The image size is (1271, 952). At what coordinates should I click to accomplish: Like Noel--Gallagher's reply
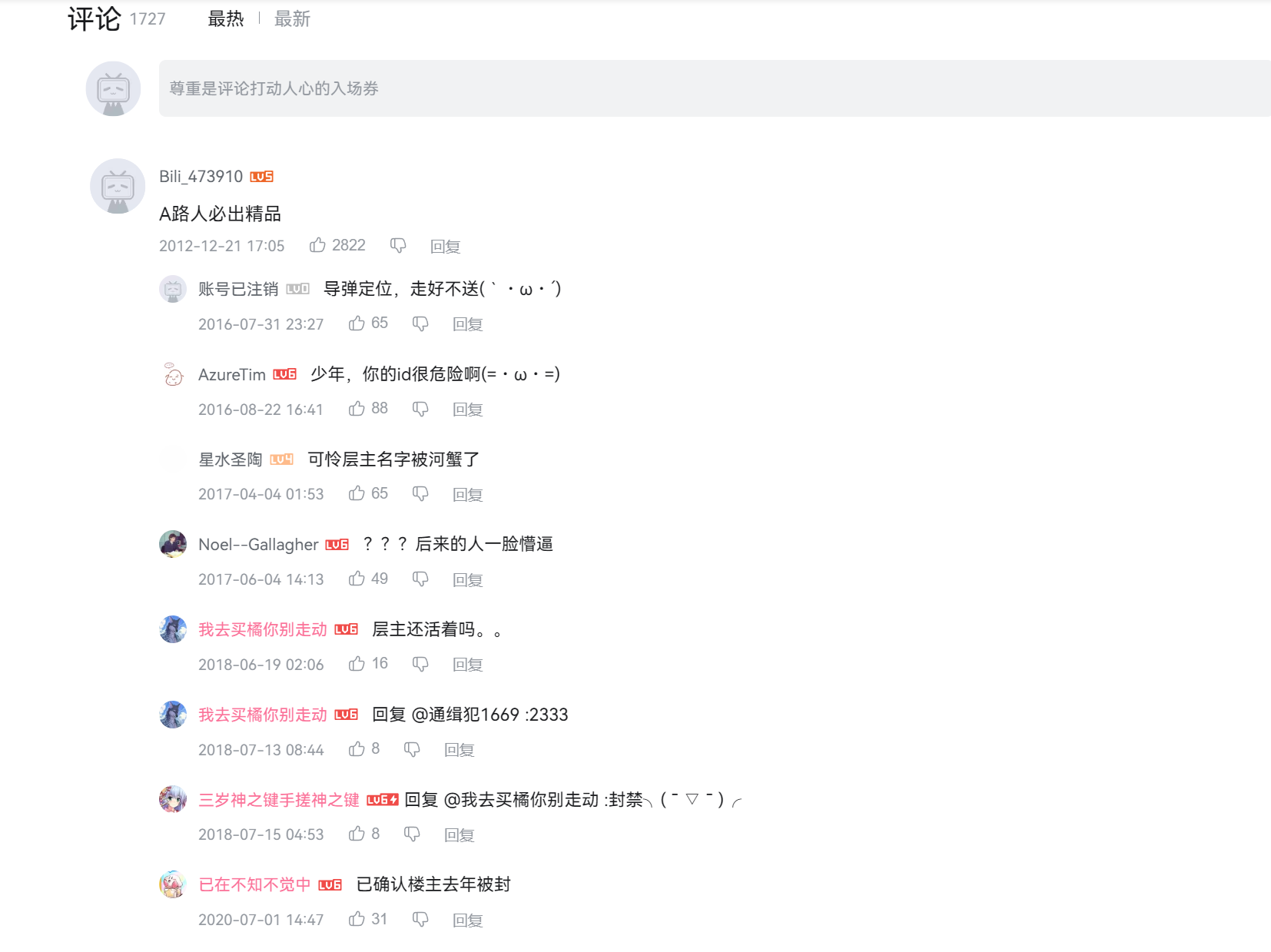point(357,579)
